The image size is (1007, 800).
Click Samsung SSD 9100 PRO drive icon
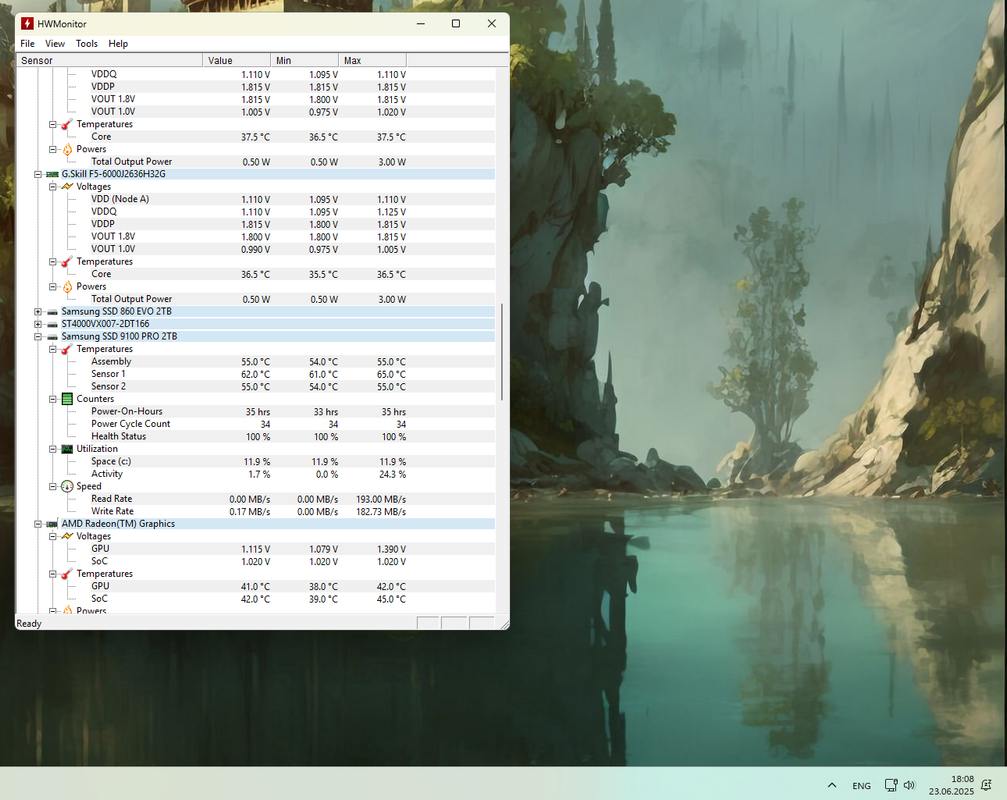[x=52, y=337]
